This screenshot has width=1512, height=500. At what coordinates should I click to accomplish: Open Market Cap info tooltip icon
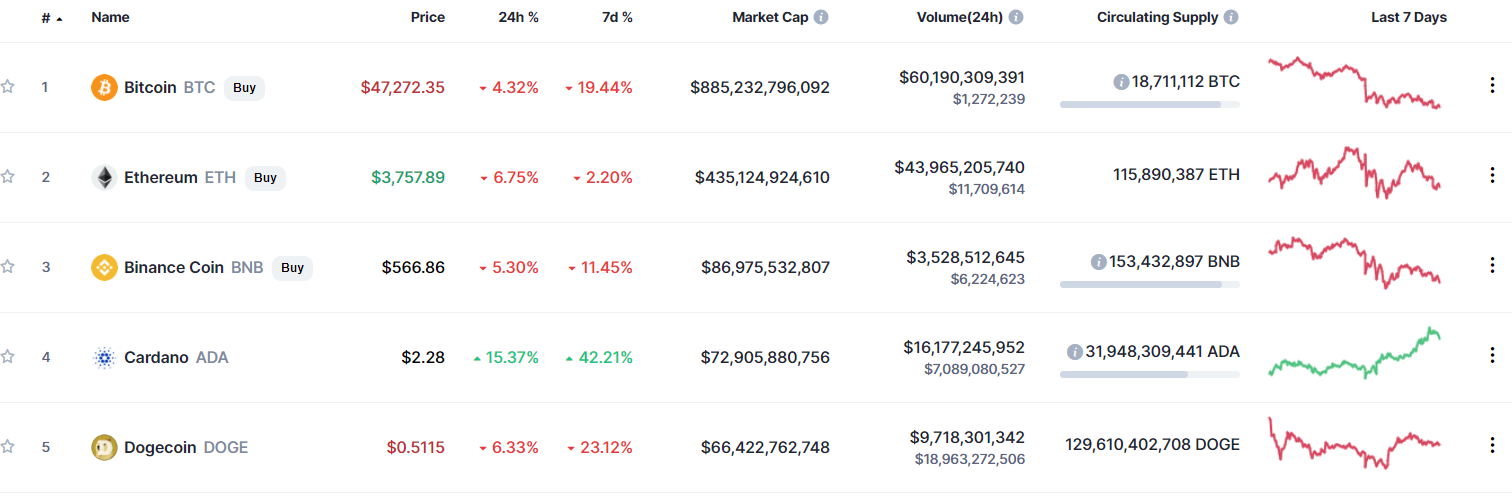point(821,17)
